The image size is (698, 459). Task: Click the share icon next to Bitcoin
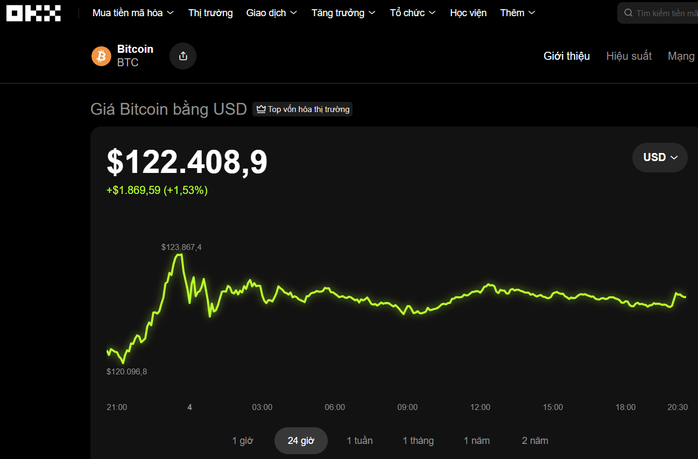(x=183, y=56)
